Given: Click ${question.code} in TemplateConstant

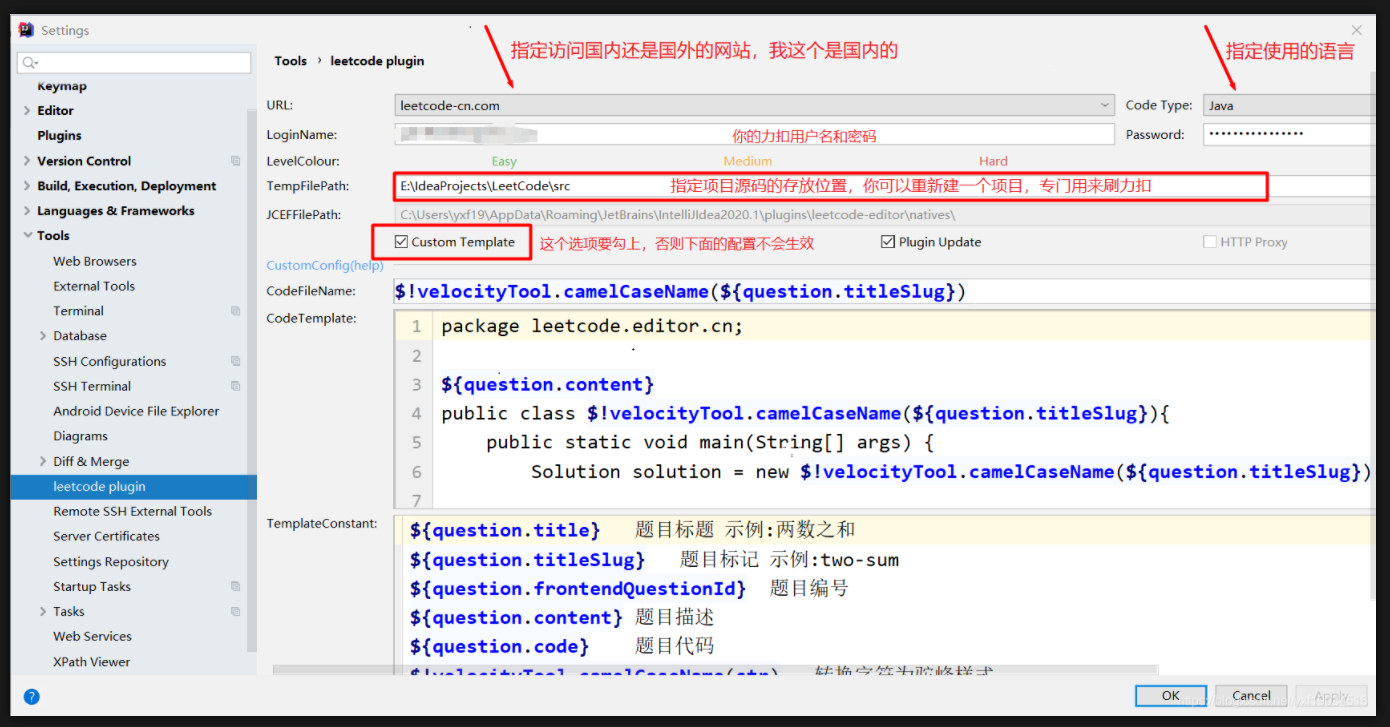Looking at the screenshot, I should pyautogui.click(x=499, y=647).
